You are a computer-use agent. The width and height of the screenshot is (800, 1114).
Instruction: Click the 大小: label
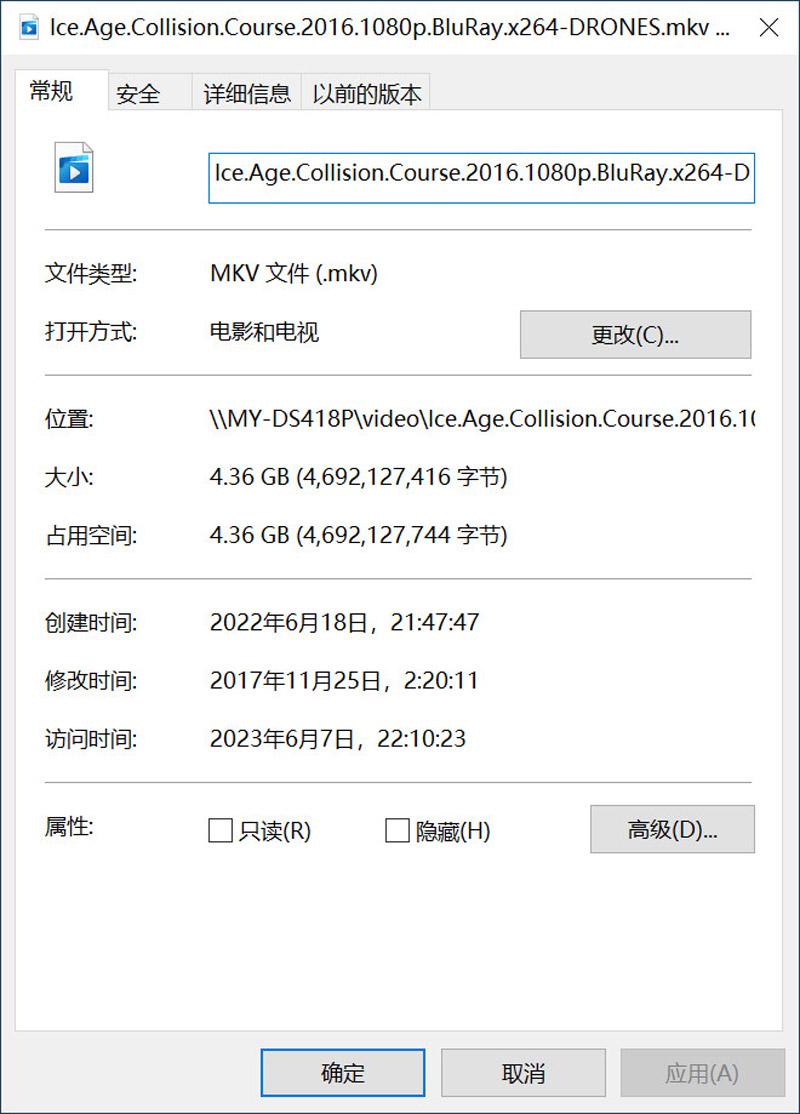(69, 477)
